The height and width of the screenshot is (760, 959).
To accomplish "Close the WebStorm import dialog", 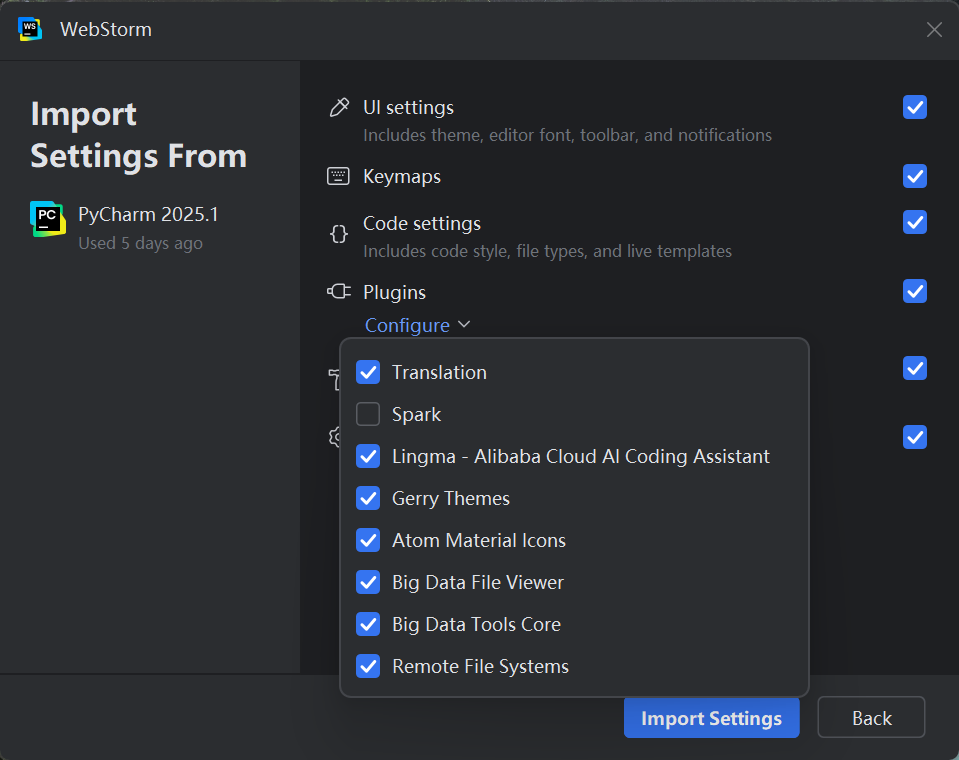I will pyautogui.click(x=934, y=29).
